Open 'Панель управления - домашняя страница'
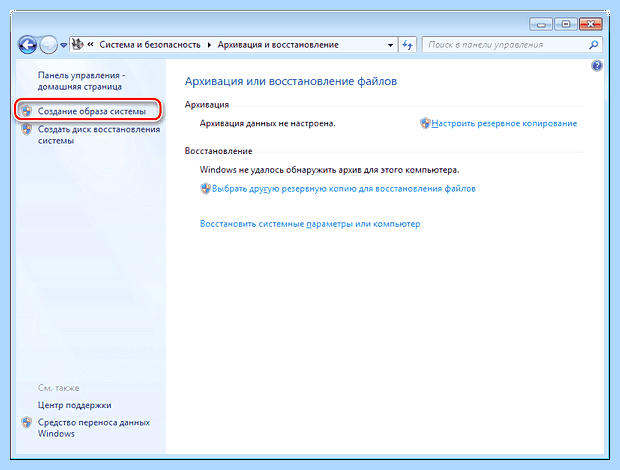 pos(81,81)
